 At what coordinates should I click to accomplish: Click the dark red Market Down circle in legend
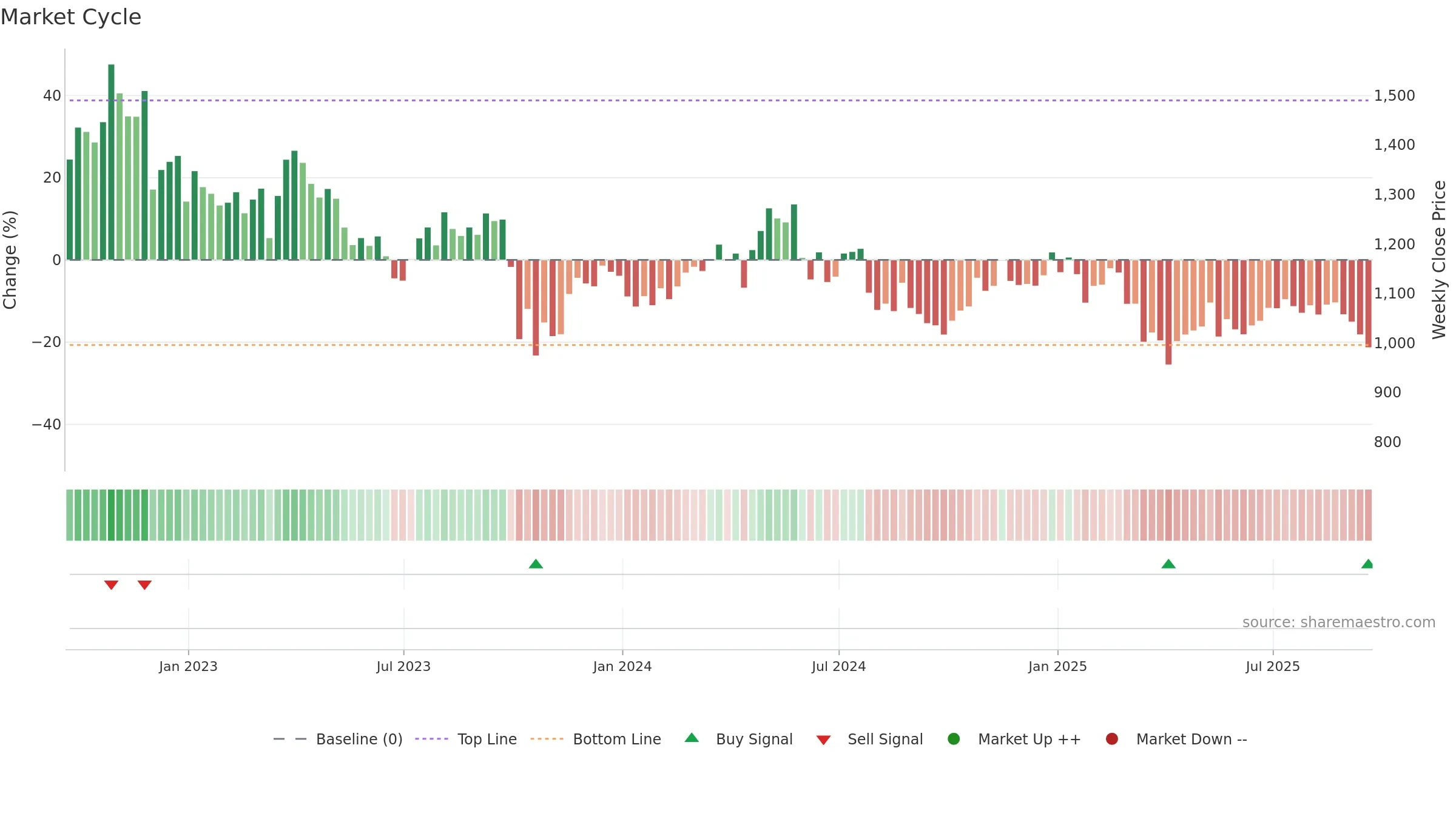click(x=1112, y=739)
